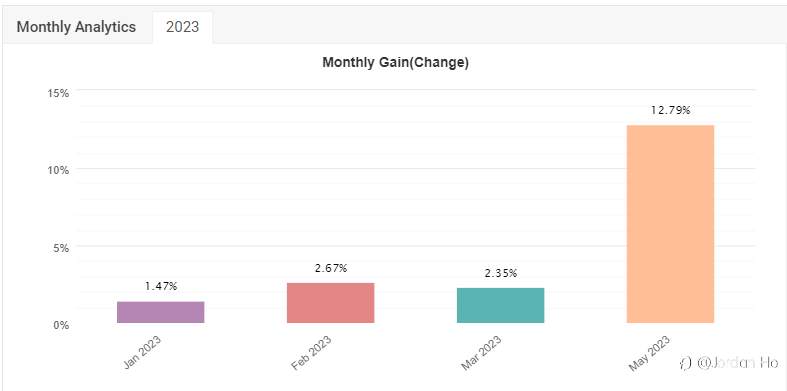Click the Jan 2023 axis label
This screenshot has width=787, height=391.
tap(142, 353)
